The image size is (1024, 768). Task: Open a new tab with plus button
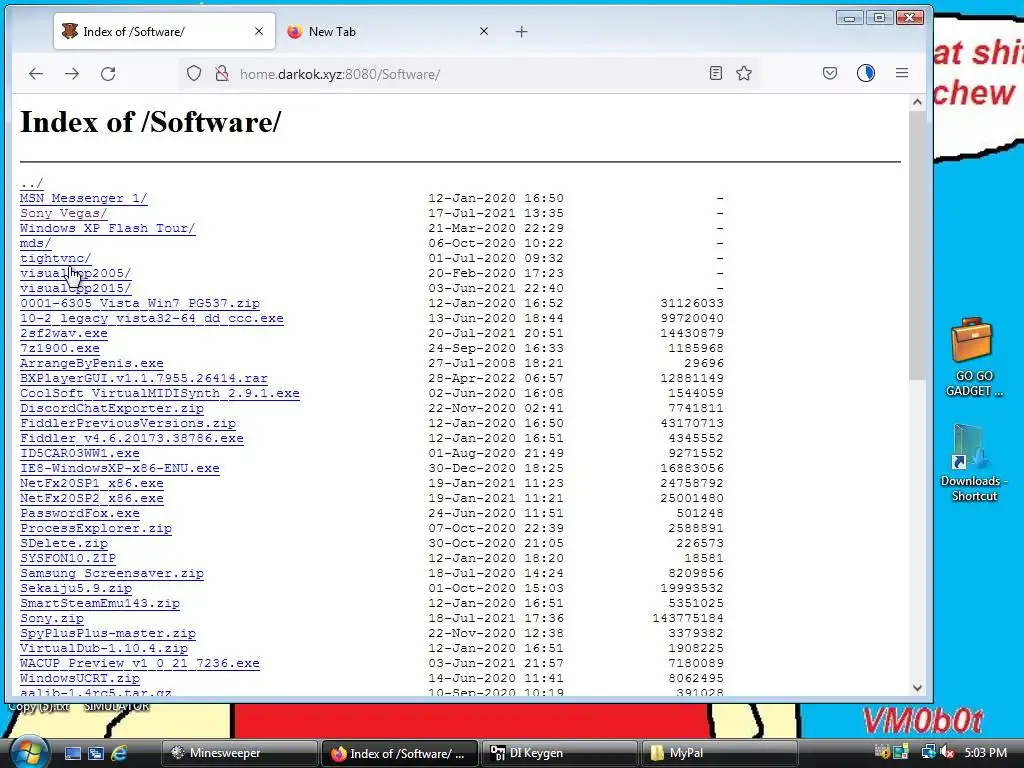pos(521,31)
